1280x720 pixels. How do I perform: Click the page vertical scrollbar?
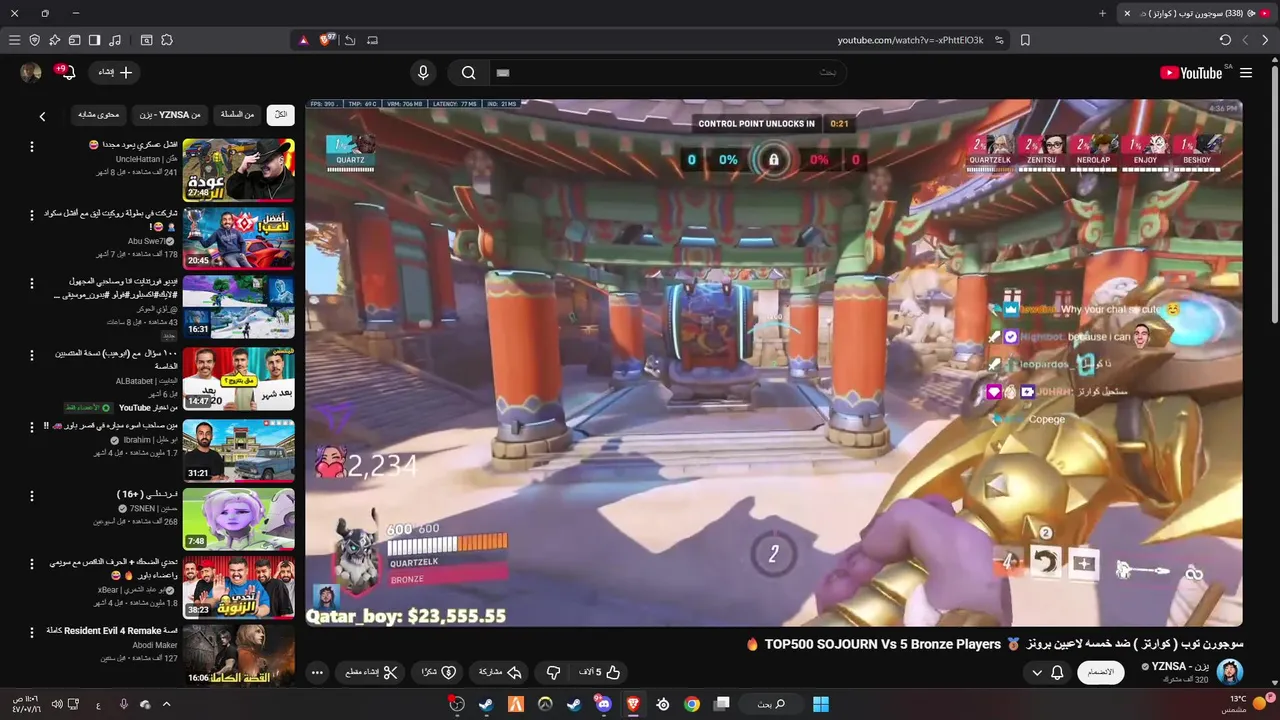tap(1274, 195)
